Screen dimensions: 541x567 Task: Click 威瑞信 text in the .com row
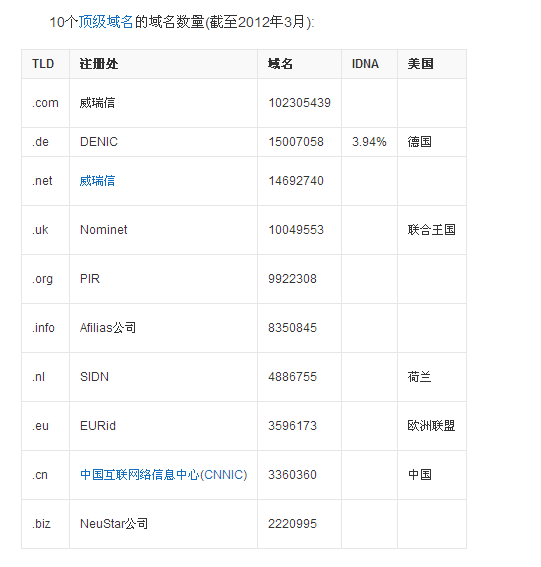tap(97, 103)
